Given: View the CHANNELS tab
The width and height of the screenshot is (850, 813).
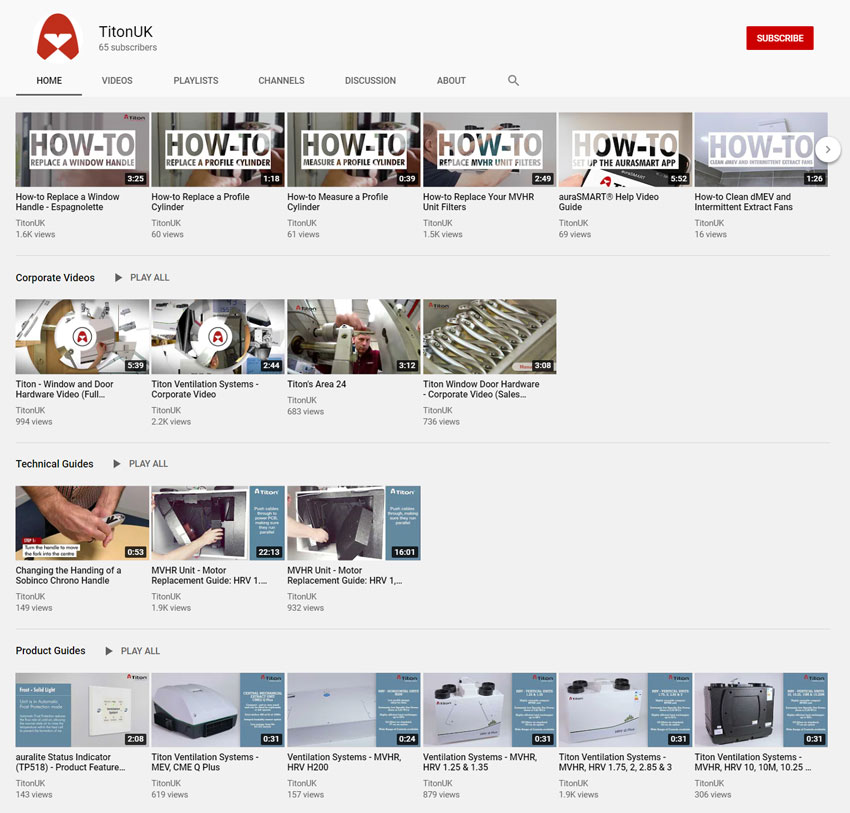Looking at the screenshot, I should tap(281, 80).
